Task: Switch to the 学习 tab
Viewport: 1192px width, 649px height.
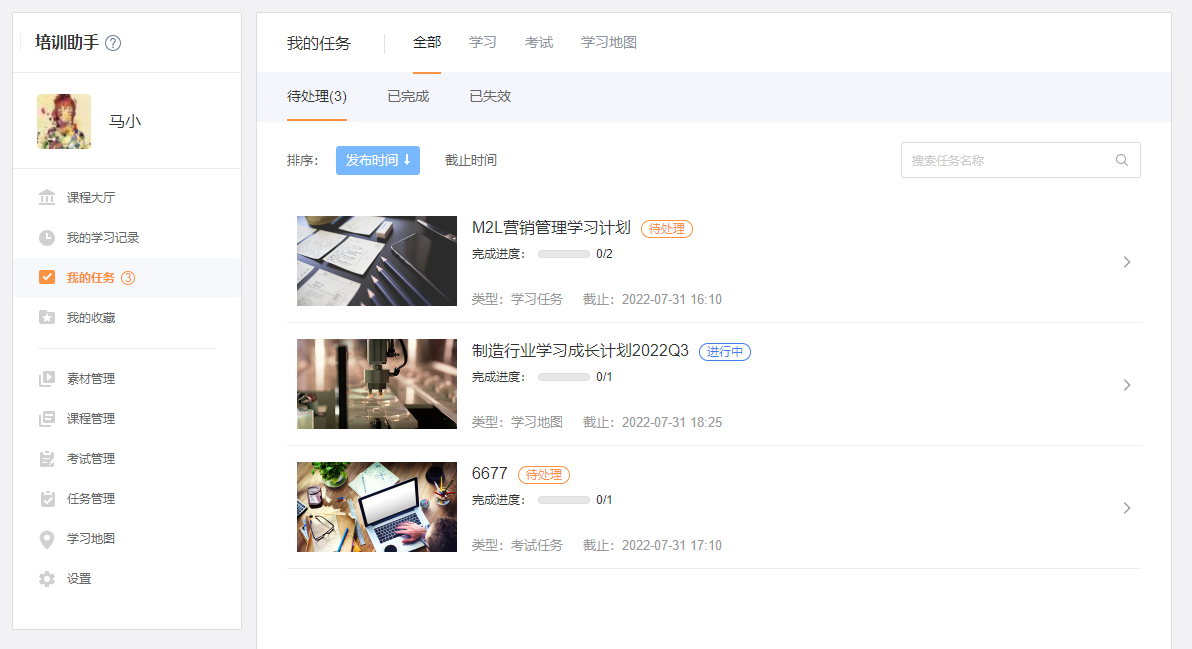Action: (483, 43)
